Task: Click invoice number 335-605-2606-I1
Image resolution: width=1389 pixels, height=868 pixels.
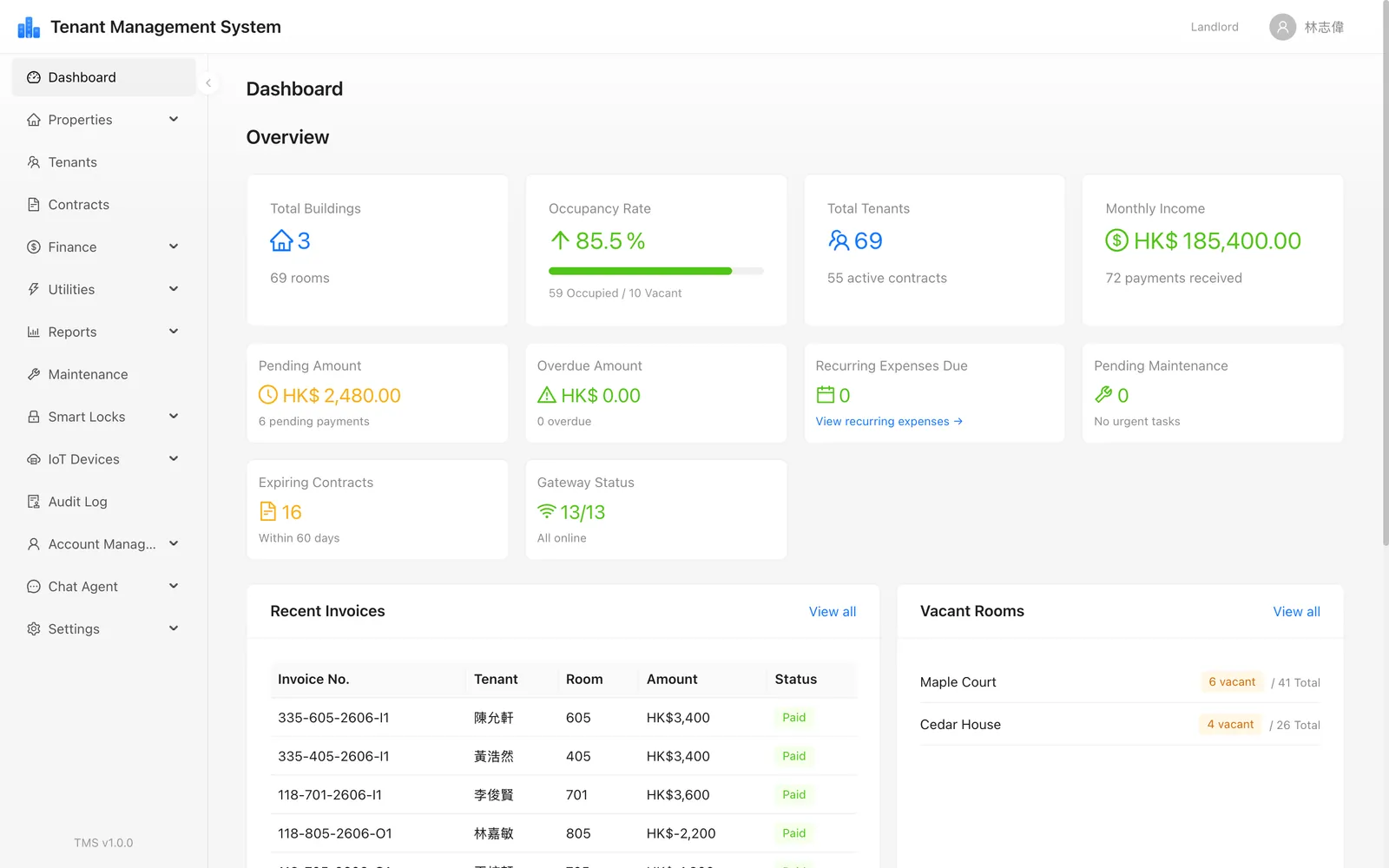Action: [x=333, y=718]
